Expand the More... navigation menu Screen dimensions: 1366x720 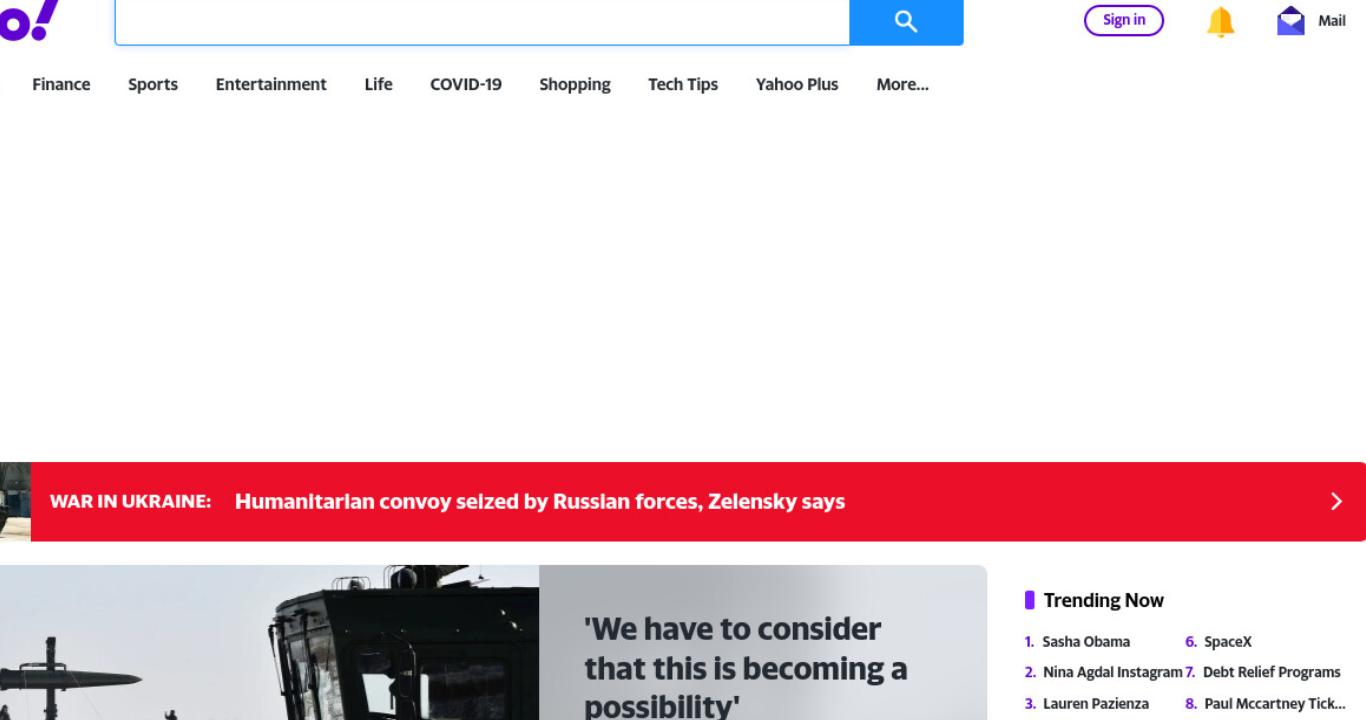[x=902, y=84]
